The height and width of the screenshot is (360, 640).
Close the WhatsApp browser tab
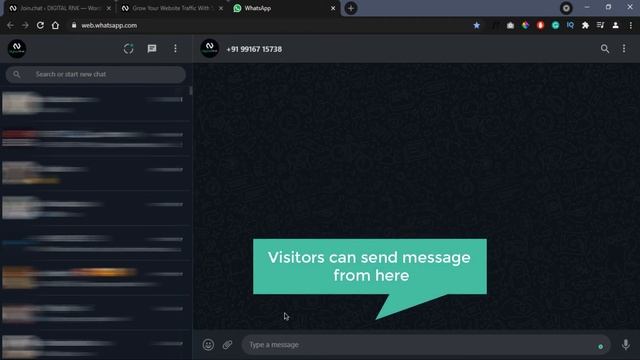(333, 8)
